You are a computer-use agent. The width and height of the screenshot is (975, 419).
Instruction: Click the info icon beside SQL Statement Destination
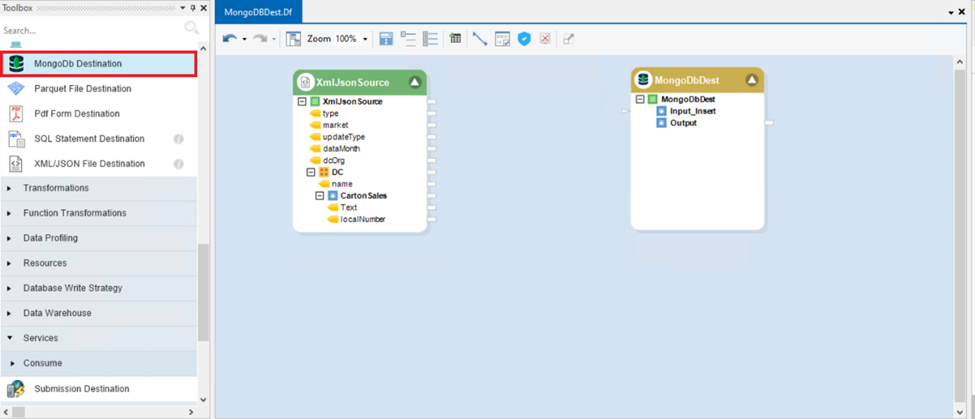pyautogui.click(x=179, y=139)
